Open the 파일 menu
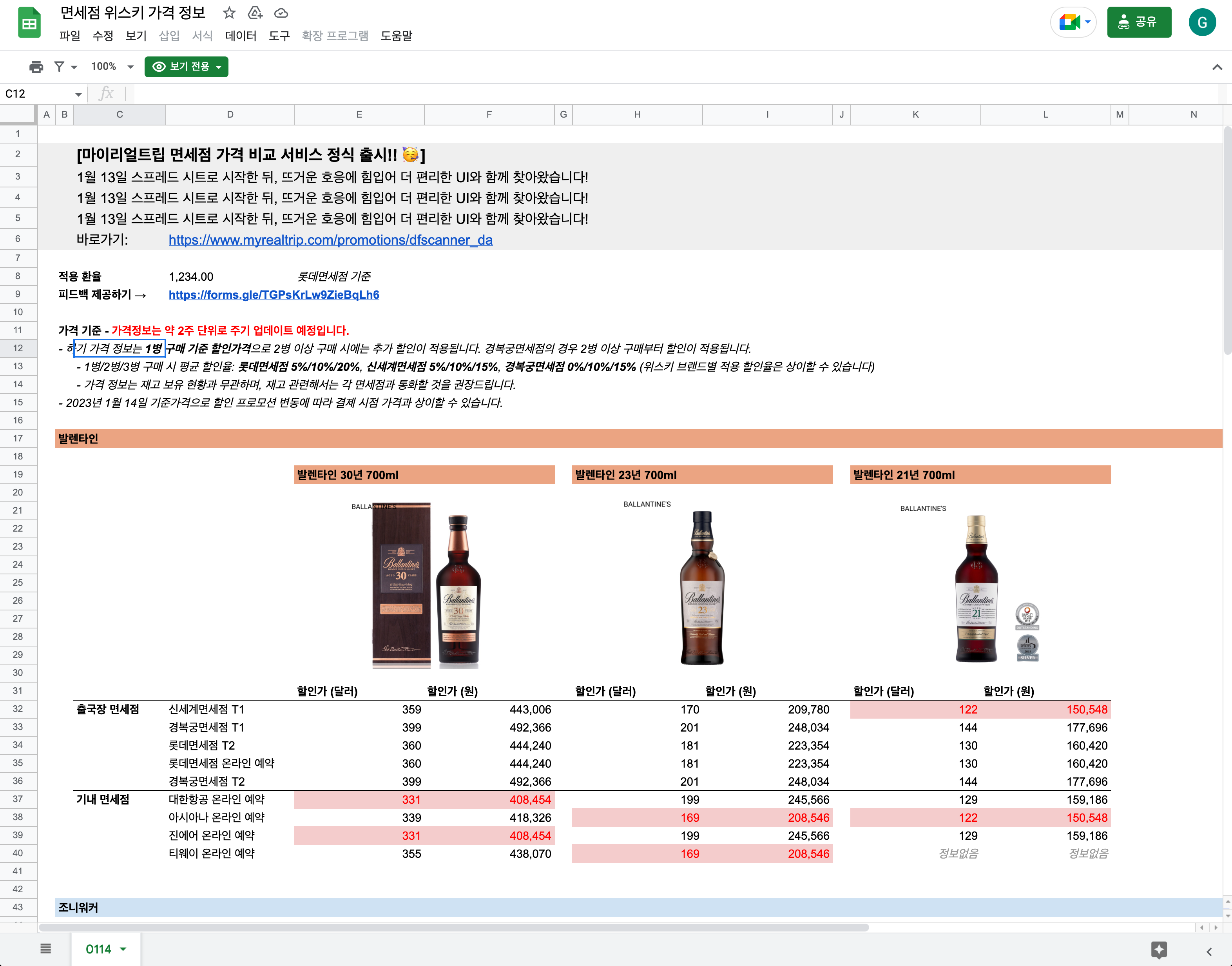 [69, 36]
